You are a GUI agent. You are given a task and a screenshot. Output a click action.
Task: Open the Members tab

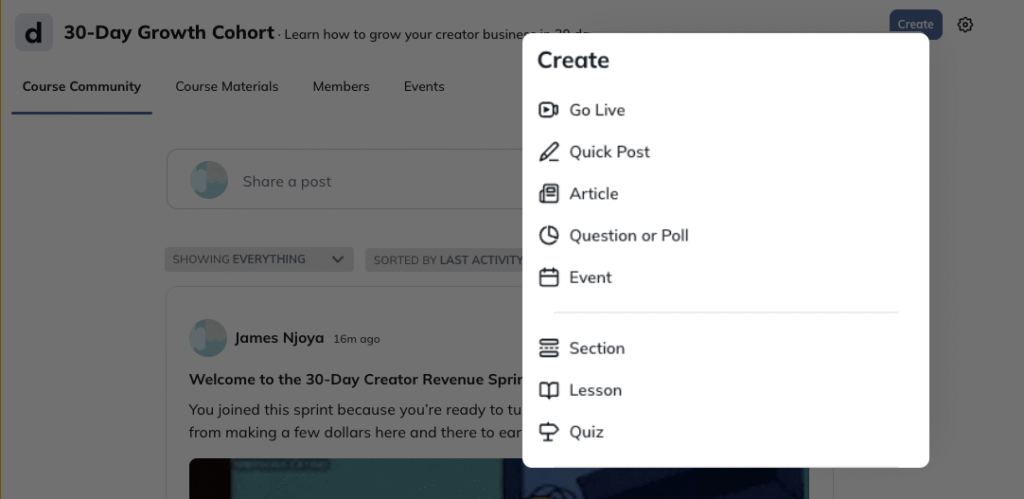[341, 87]
